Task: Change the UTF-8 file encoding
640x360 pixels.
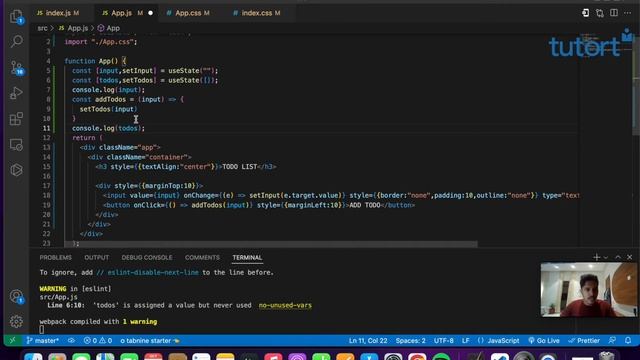Action: tap(443, 340)
